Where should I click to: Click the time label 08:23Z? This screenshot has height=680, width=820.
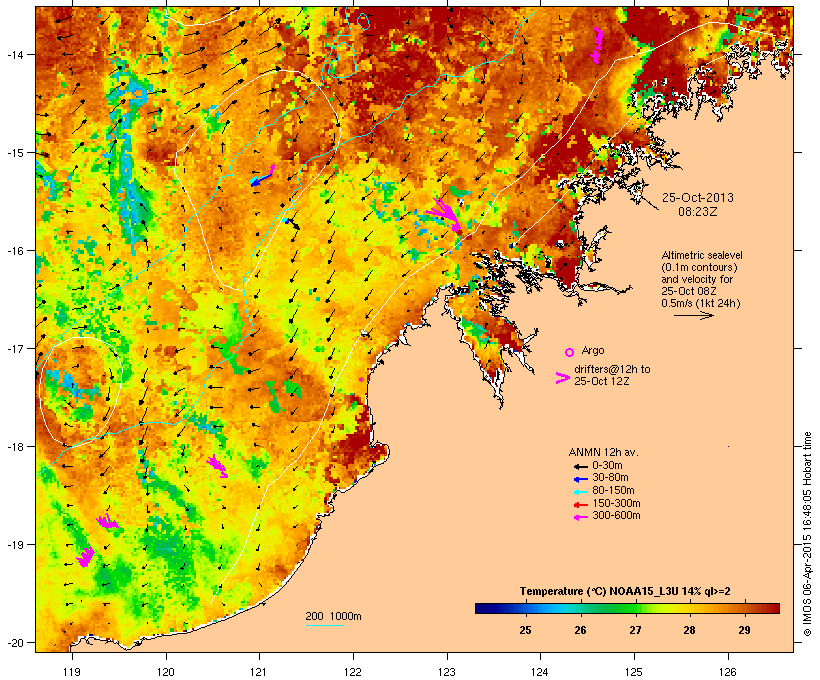[x=698, y=212]
